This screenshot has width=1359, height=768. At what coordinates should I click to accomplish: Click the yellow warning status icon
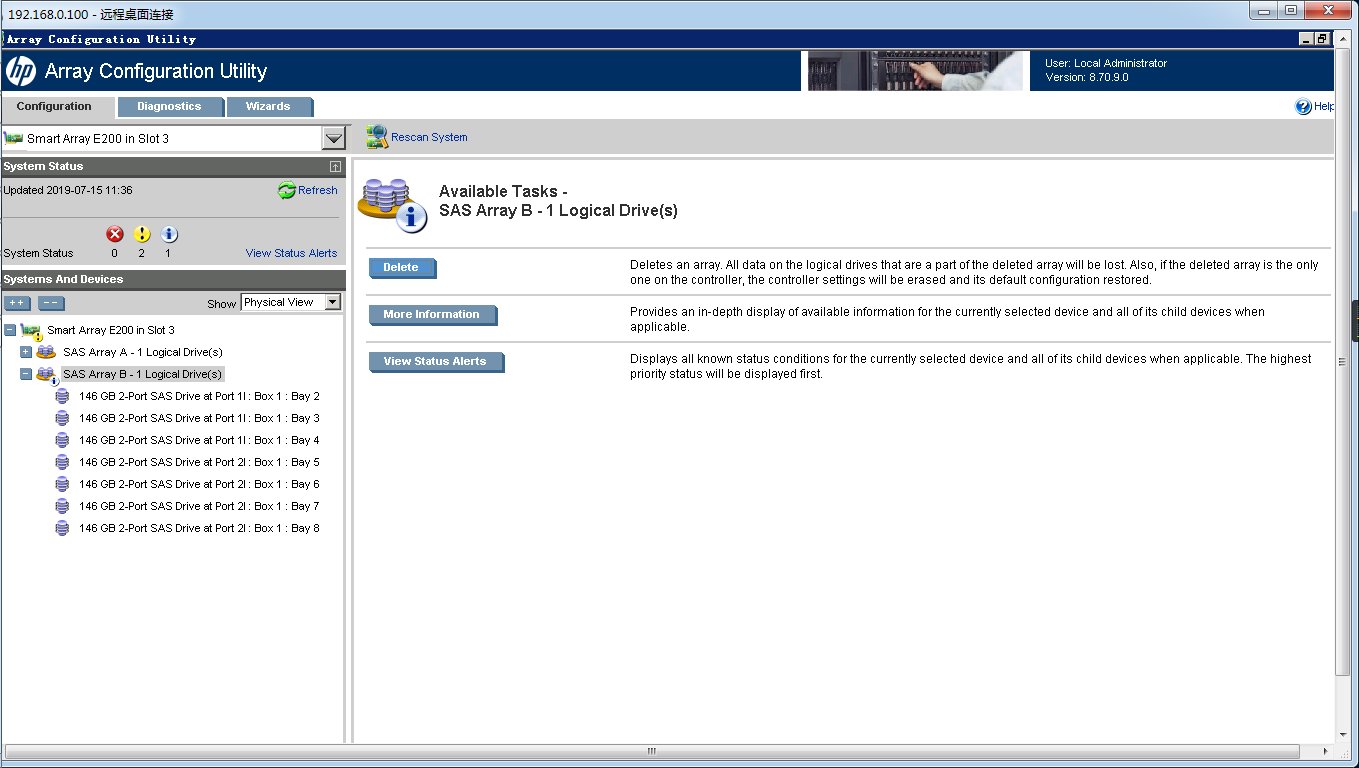pos(142,234)
